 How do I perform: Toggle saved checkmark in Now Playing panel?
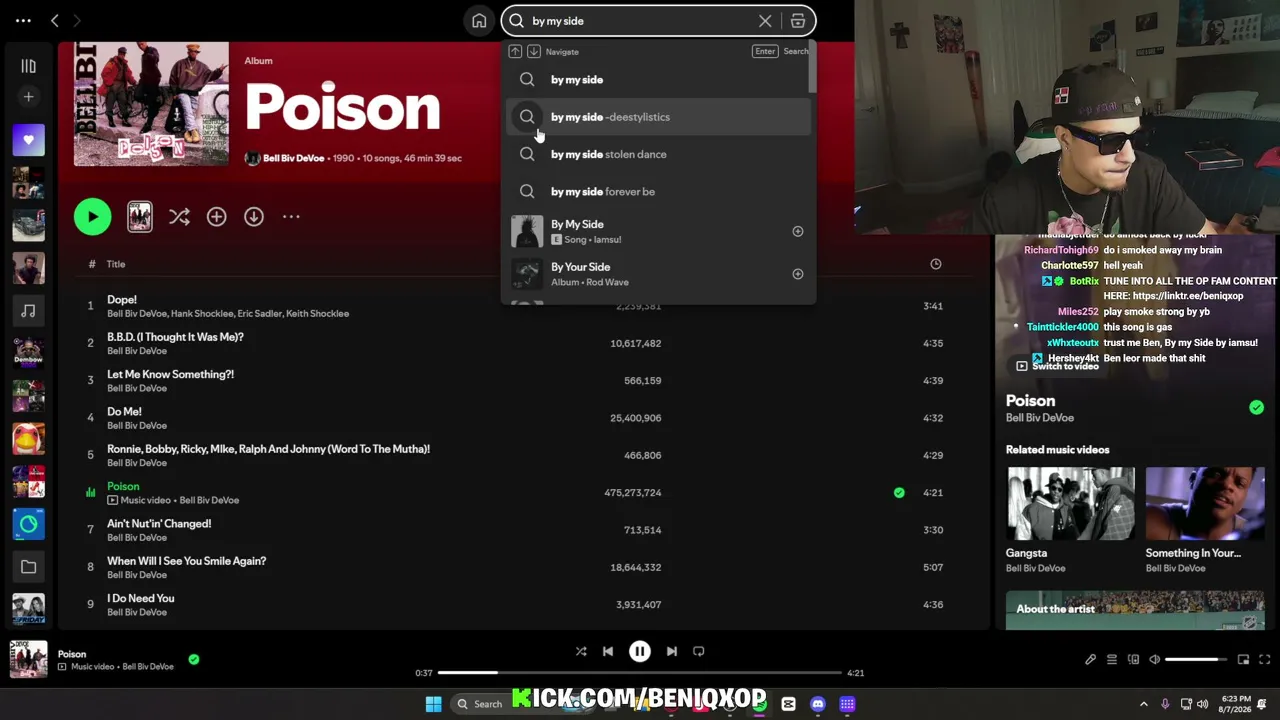[x=1256, y=407]
